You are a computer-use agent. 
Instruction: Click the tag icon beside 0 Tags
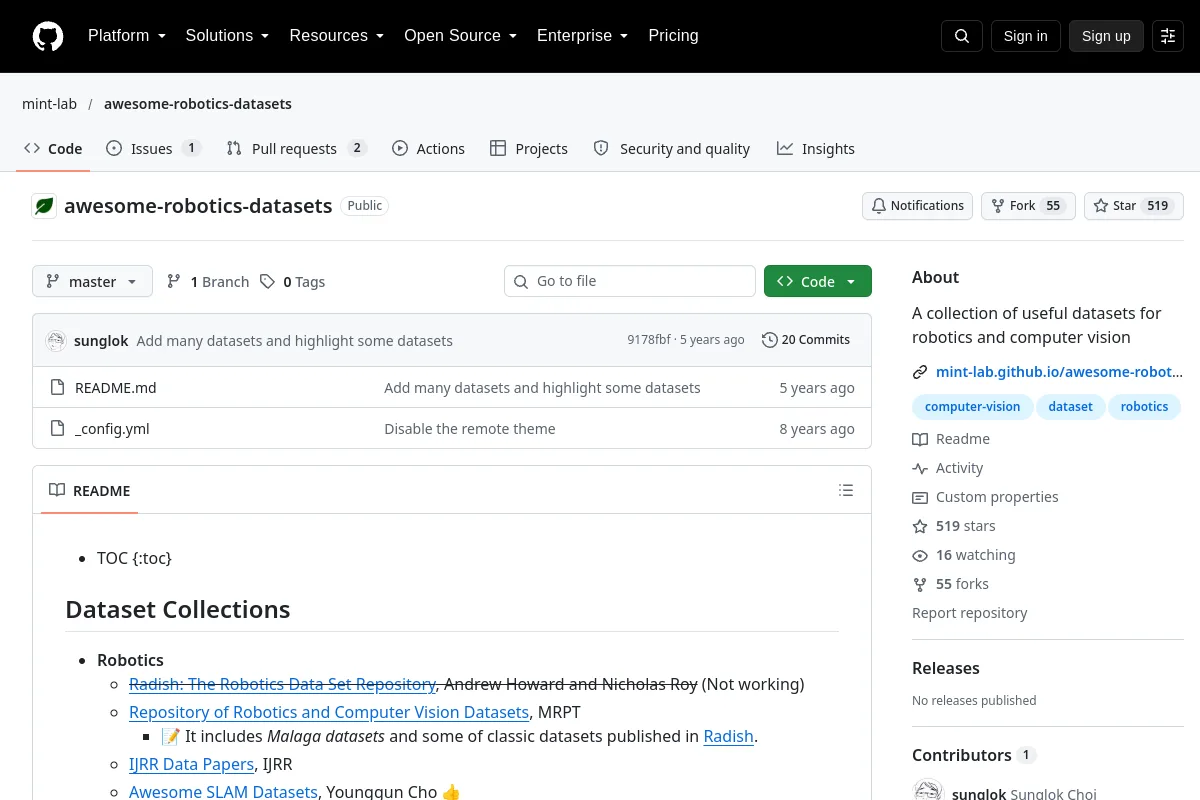[x=267, y=282]
